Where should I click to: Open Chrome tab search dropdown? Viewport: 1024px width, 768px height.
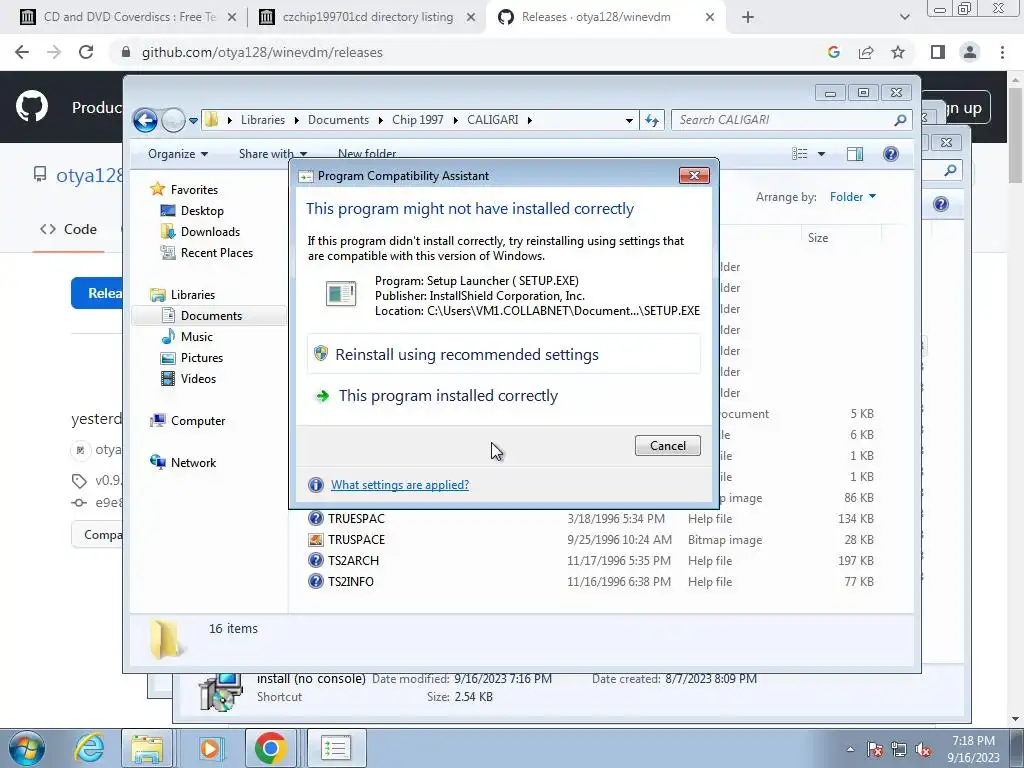904,18
